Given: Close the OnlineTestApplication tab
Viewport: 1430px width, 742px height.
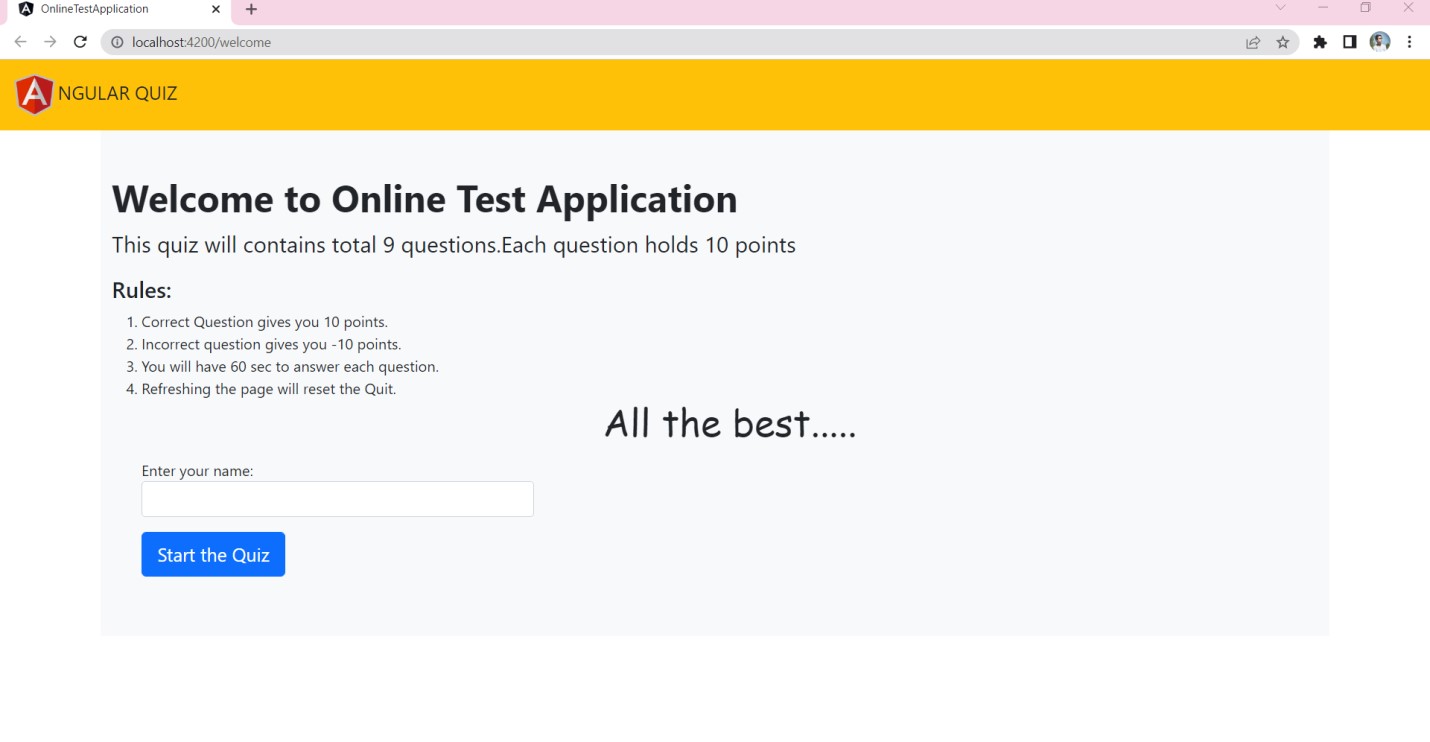Looking at the screenshot, I should tap(216, 9).
